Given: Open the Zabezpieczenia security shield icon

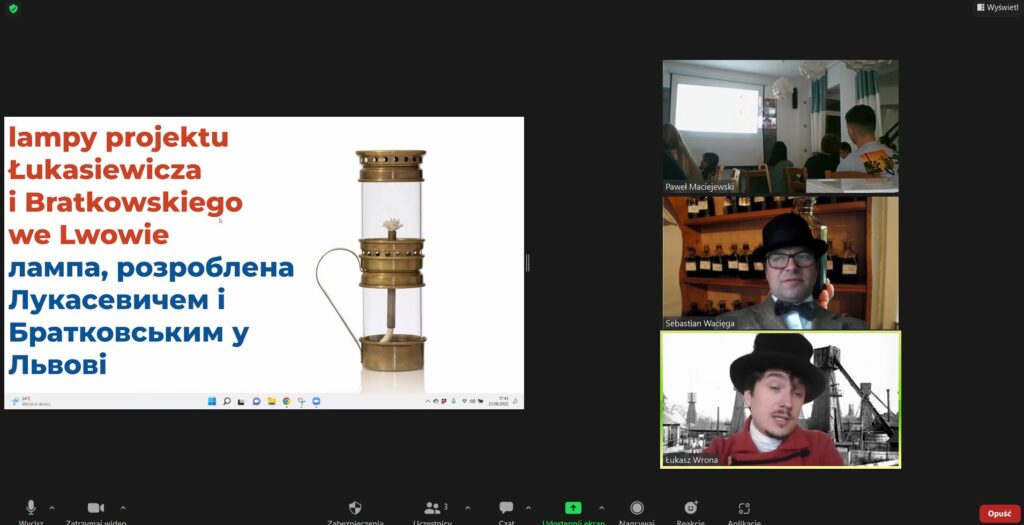Looking at the screenshot, I should tap(355, 508).
